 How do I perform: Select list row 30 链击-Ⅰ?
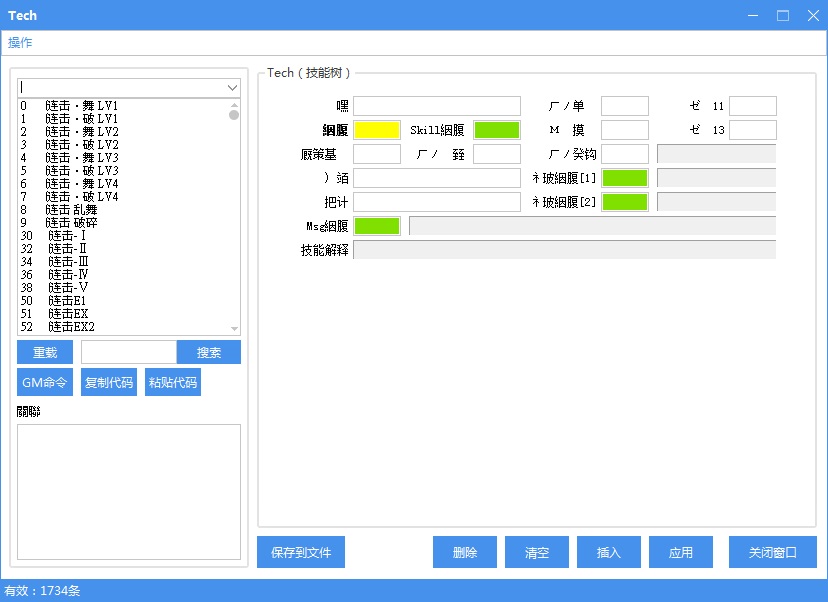[x=124, y=236]
